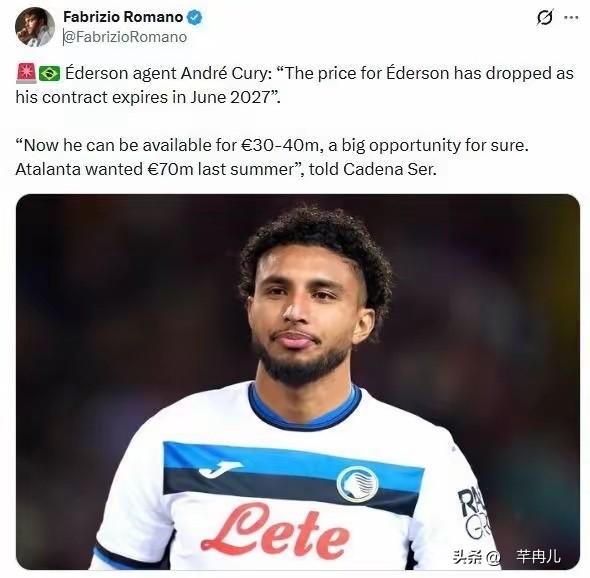
Task: Click the Atalanta club crest on the jersey
Action: 357,484
